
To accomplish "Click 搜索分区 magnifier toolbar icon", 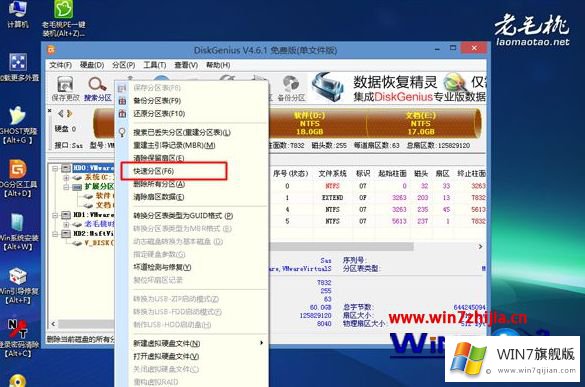I will pos(98,88).
